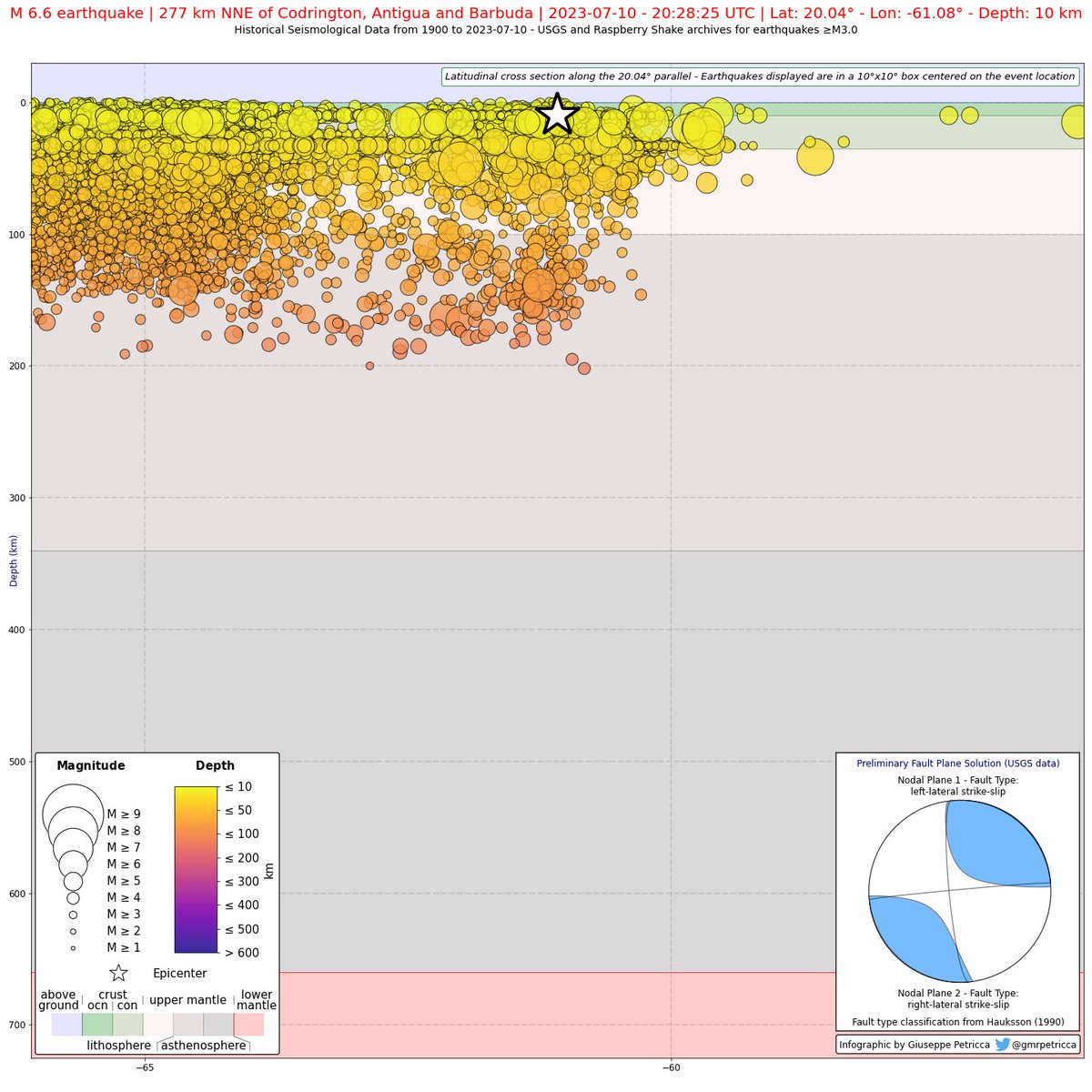Click the '≤ 50' colorbar label
Image resolution: width=1092 pixels, height=1092 pixels.
(238, 811)
